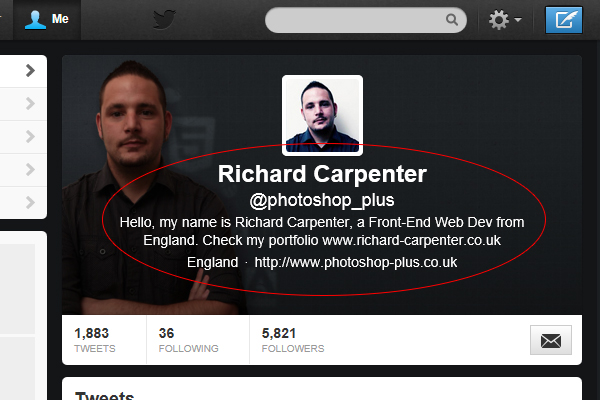View the 5,821 Followers list
This screenshot has width=600, height=400.
click(x=293, y=340)
